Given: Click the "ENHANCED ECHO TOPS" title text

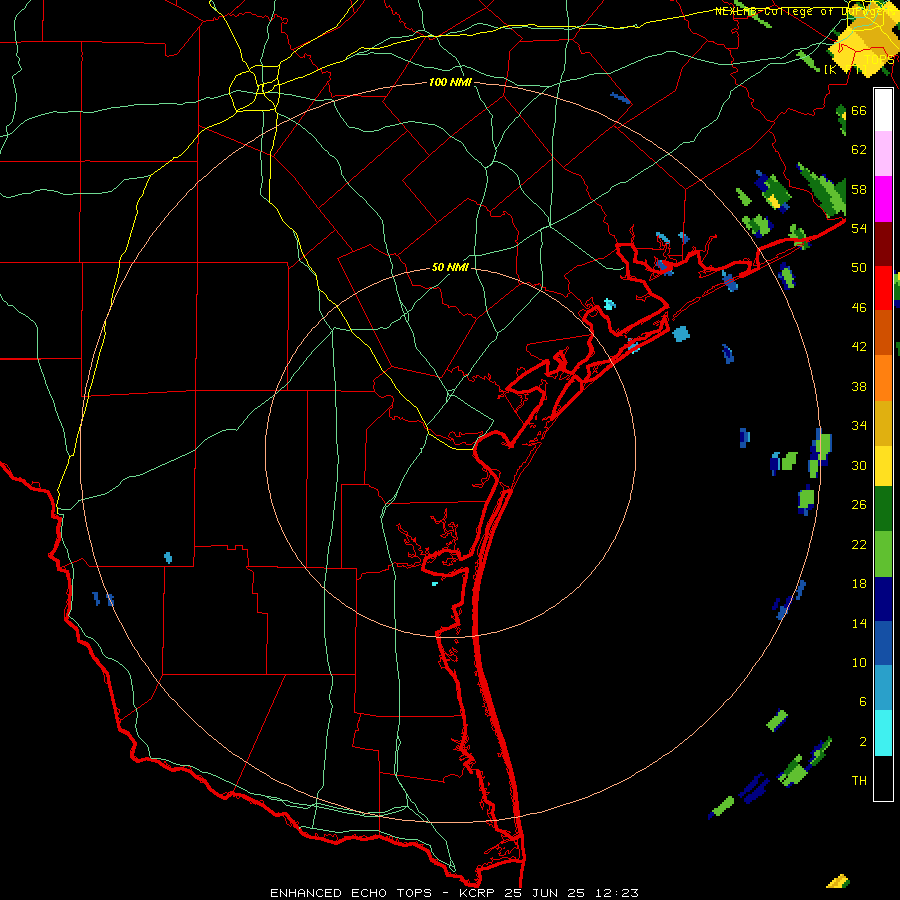Looking at the screenshot, I should (x=351, y=893).
